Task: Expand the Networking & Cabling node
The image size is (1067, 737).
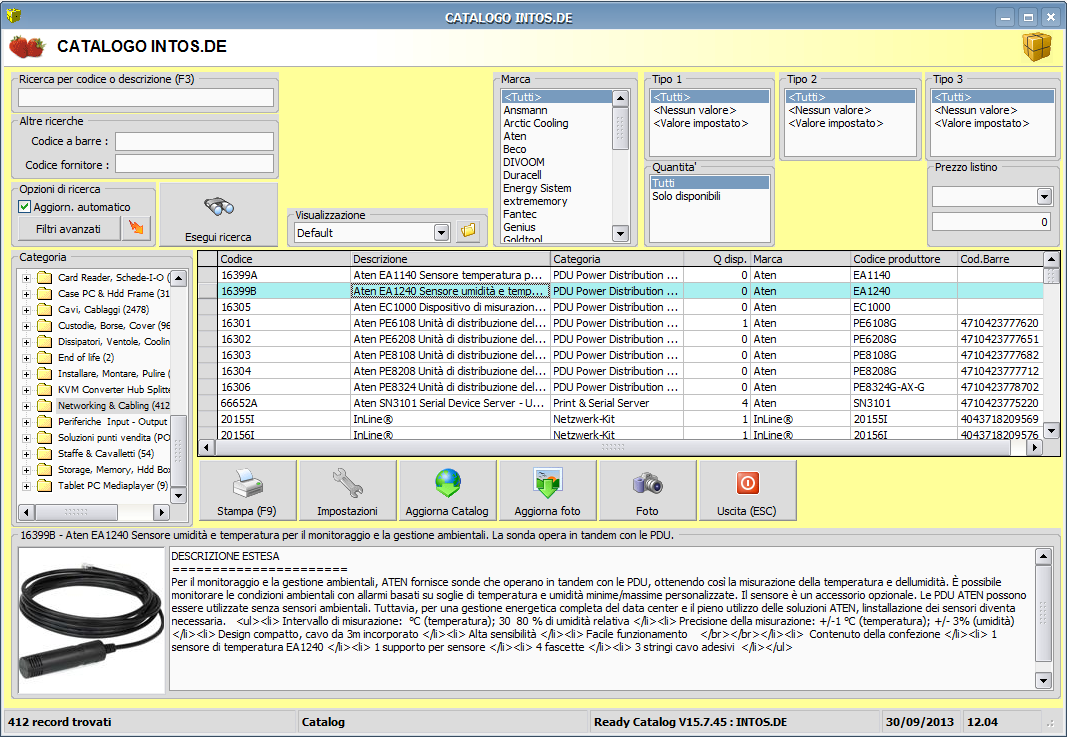Action: (x=26, y=406)
